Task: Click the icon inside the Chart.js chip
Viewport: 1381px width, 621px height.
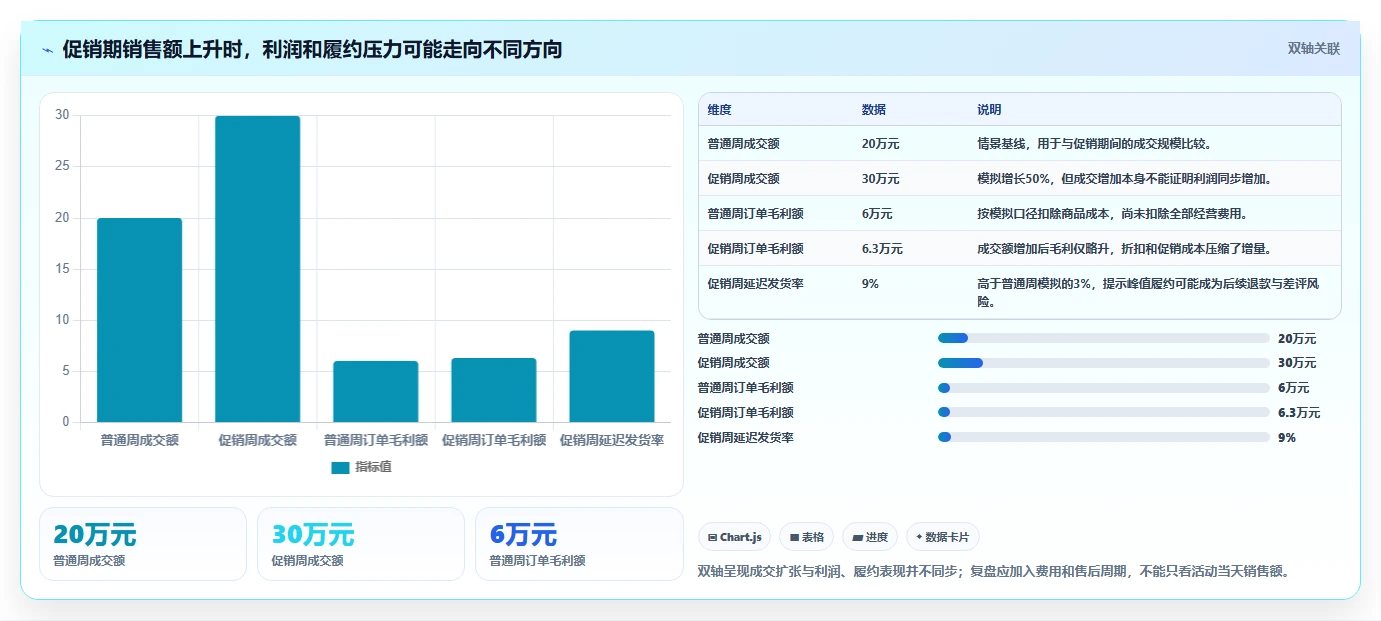Action: [712, 538]
